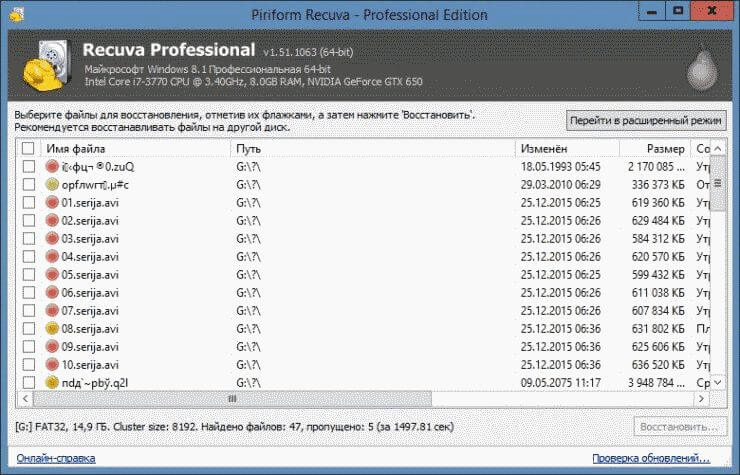Click the vertical scrollbar up arrow

[x=718, y=149]
